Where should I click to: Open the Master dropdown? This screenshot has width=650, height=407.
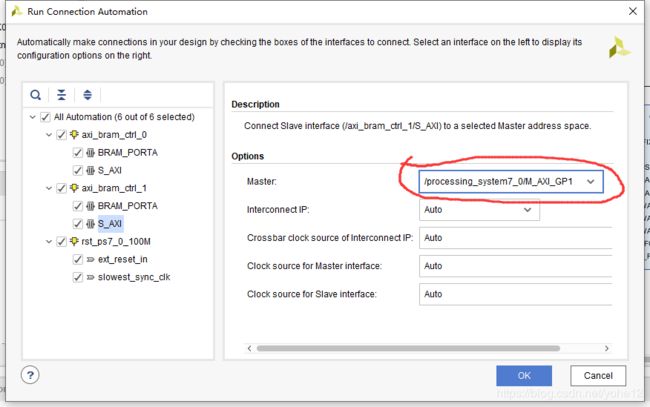[511, 182]
